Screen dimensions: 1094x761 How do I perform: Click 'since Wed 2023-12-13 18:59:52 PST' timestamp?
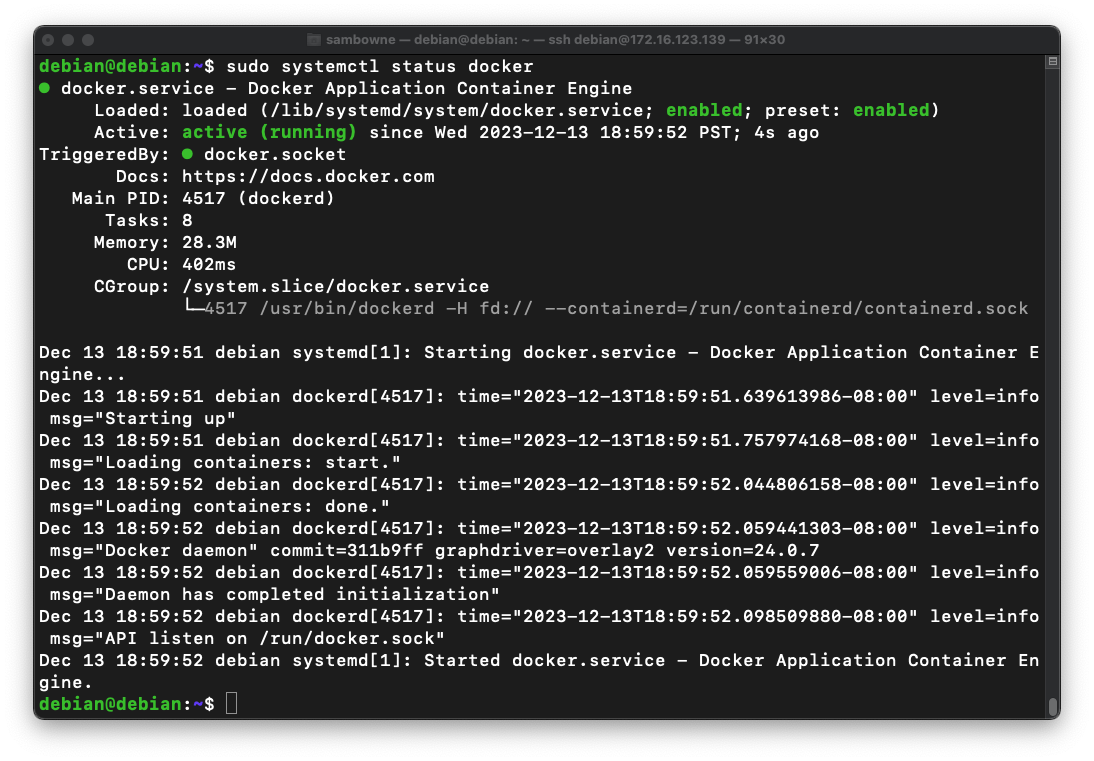[x=550, y=132]
